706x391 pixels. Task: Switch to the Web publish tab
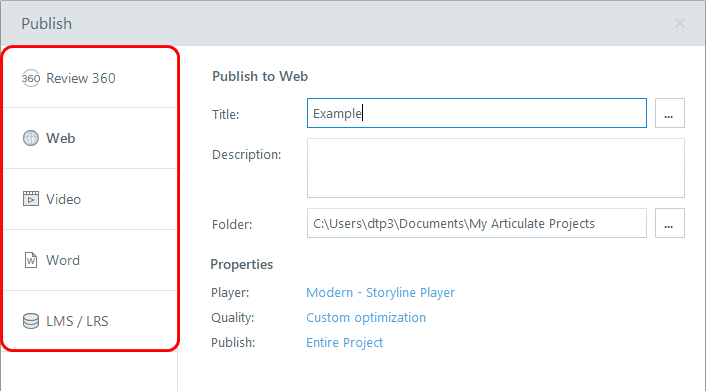(90, 138)
